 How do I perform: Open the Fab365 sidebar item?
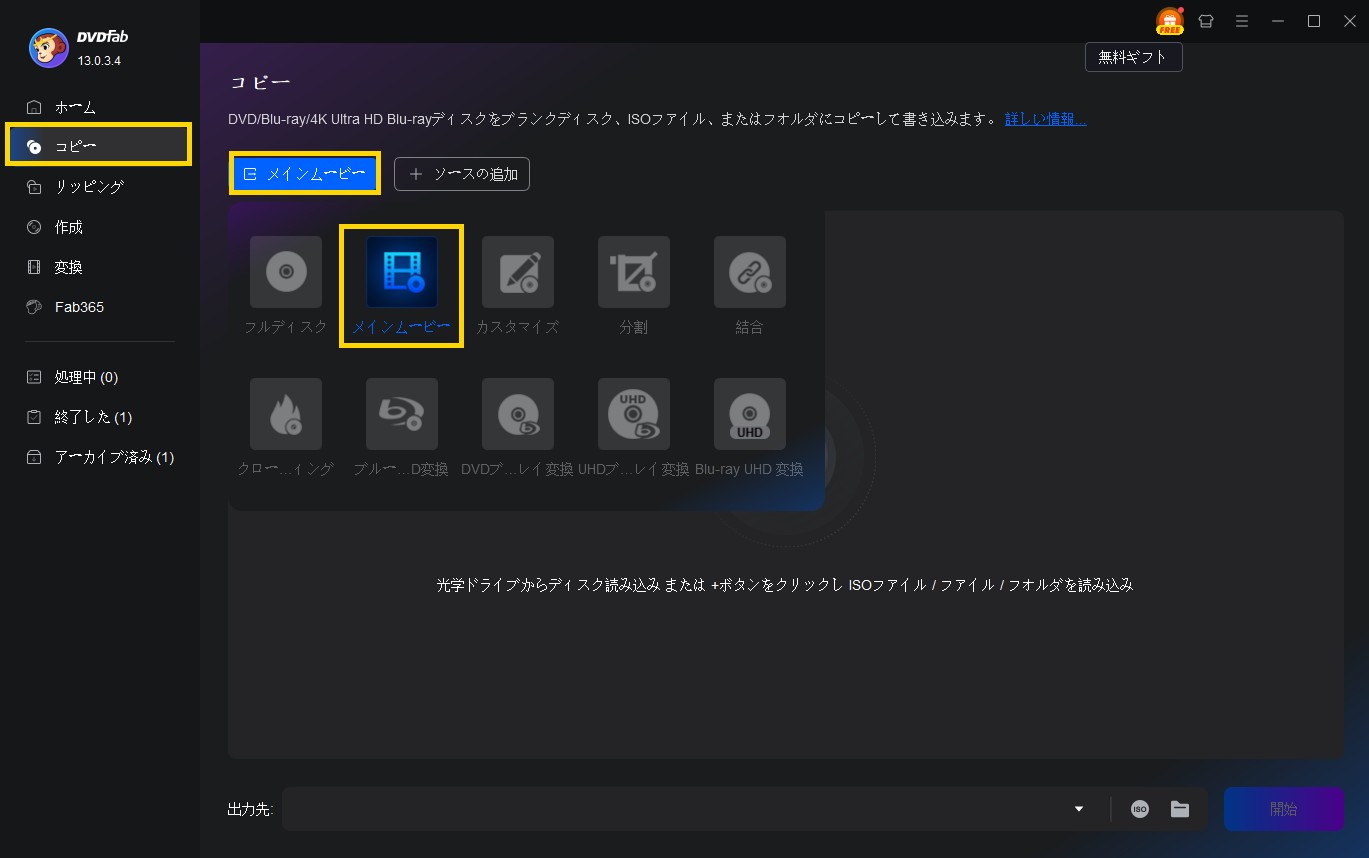coord(100,307)
